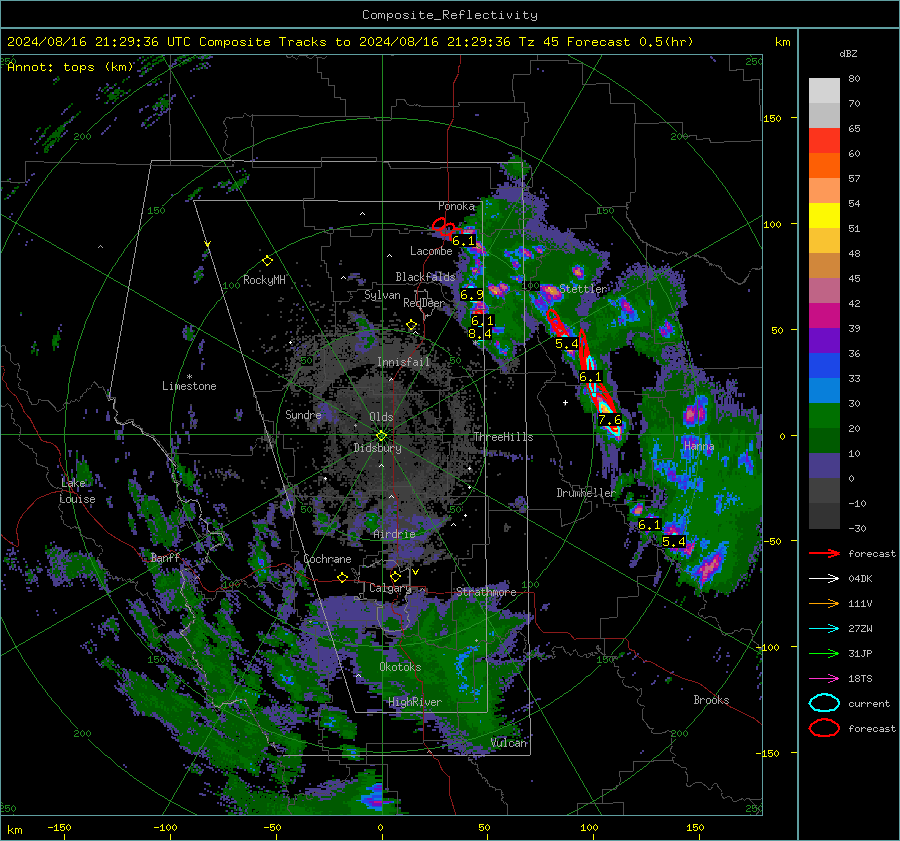Select the magenta 18TS arrow legend symbol
Image resolution: width=900 pixels, height=841 pixels.
824,679
